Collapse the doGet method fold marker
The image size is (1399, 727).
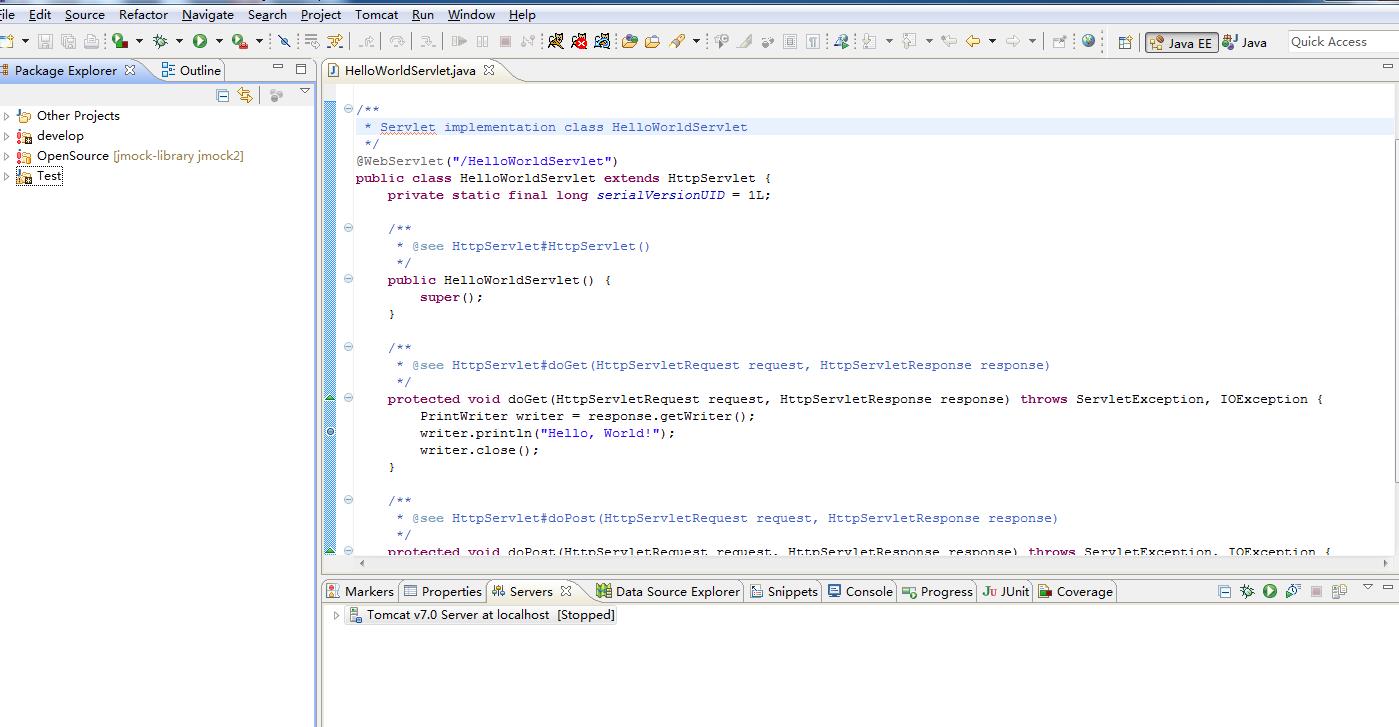click(348, 398)
